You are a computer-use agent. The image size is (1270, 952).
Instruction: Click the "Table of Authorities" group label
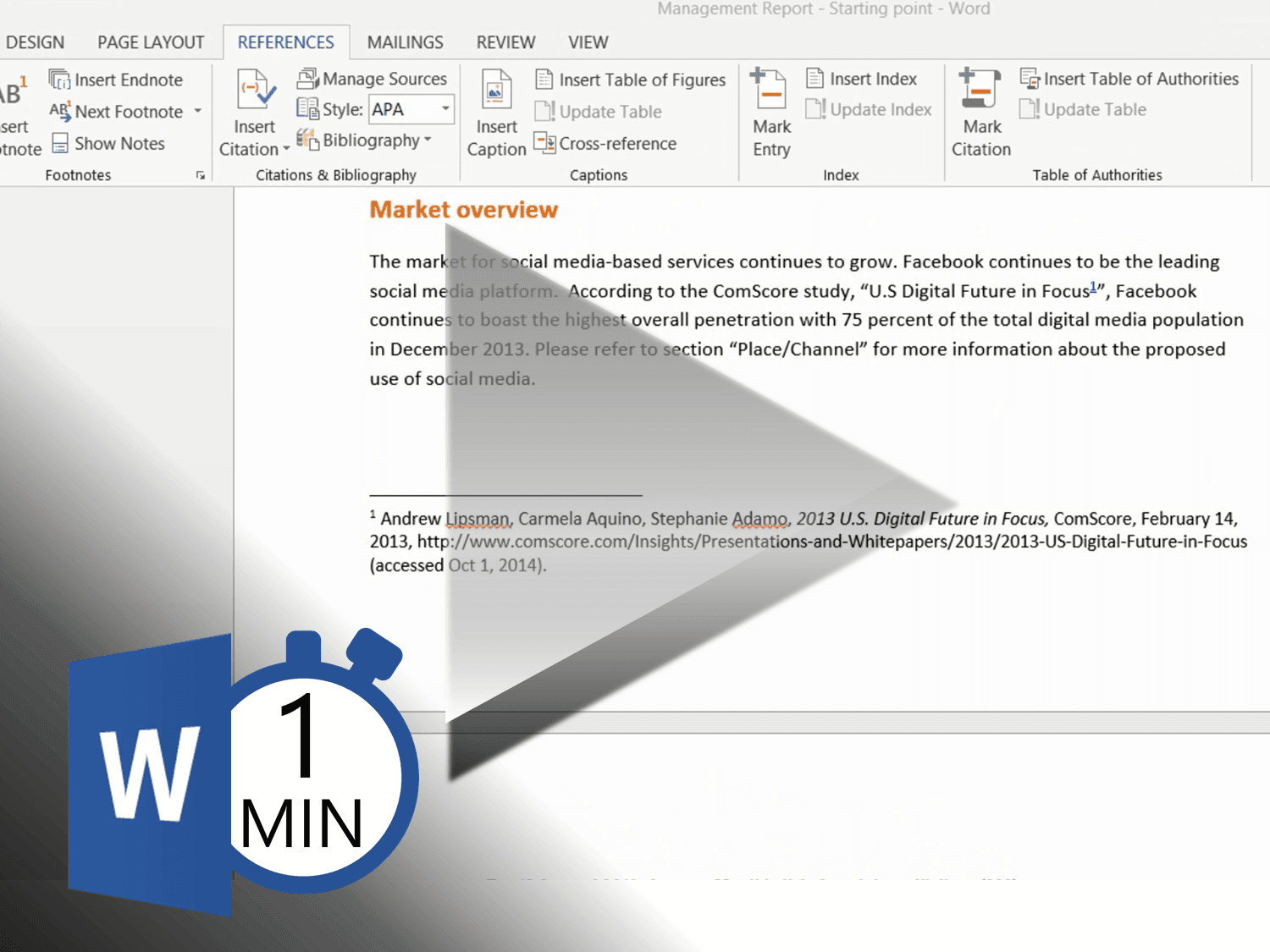1097,175
